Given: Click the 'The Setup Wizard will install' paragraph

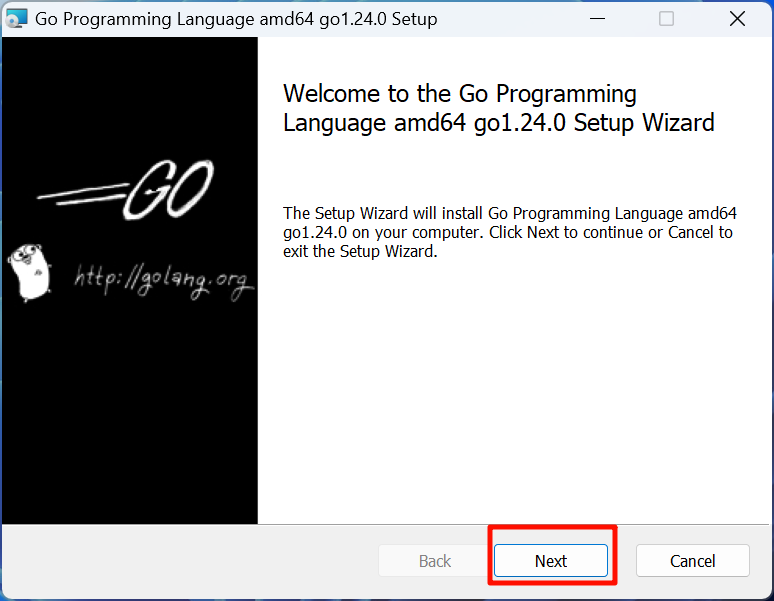Looking at the screenshot, I should point(510,232).
